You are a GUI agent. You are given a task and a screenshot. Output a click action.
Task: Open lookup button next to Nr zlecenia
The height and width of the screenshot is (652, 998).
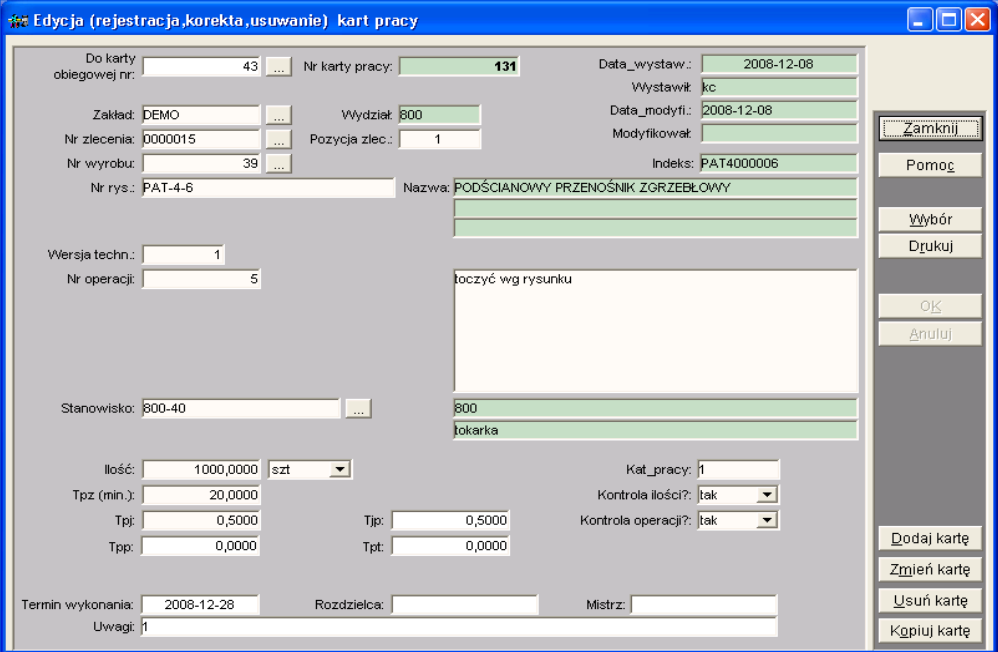coord(279,139)
